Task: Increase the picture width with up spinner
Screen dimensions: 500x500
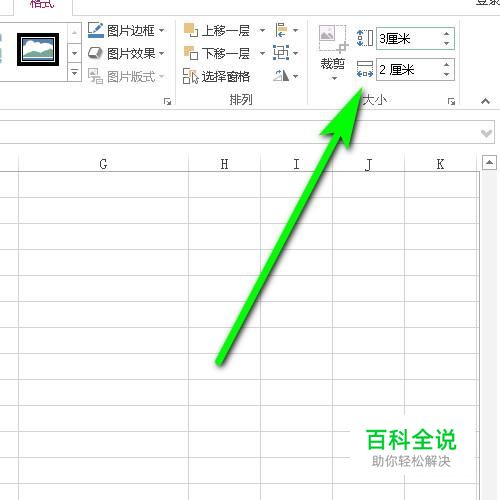Action: (x=447, y=65)
